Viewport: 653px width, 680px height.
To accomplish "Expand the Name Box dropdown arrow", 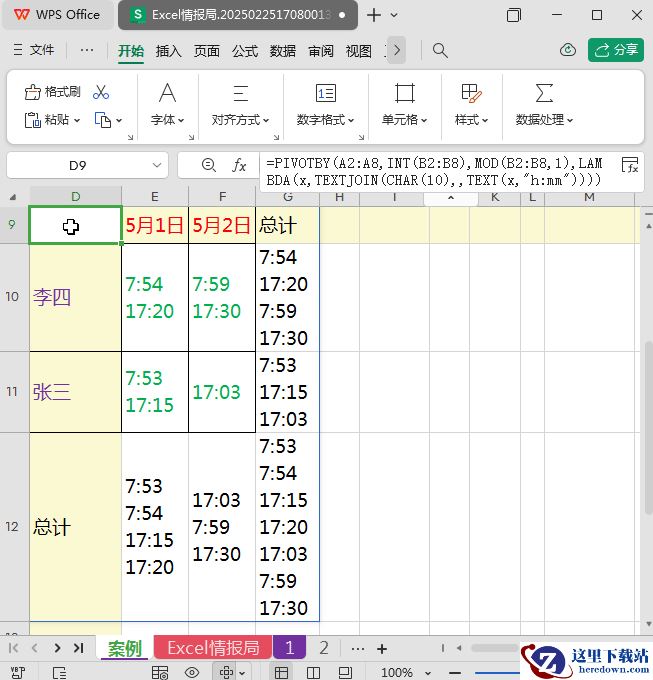I will (x=157, y=165).
